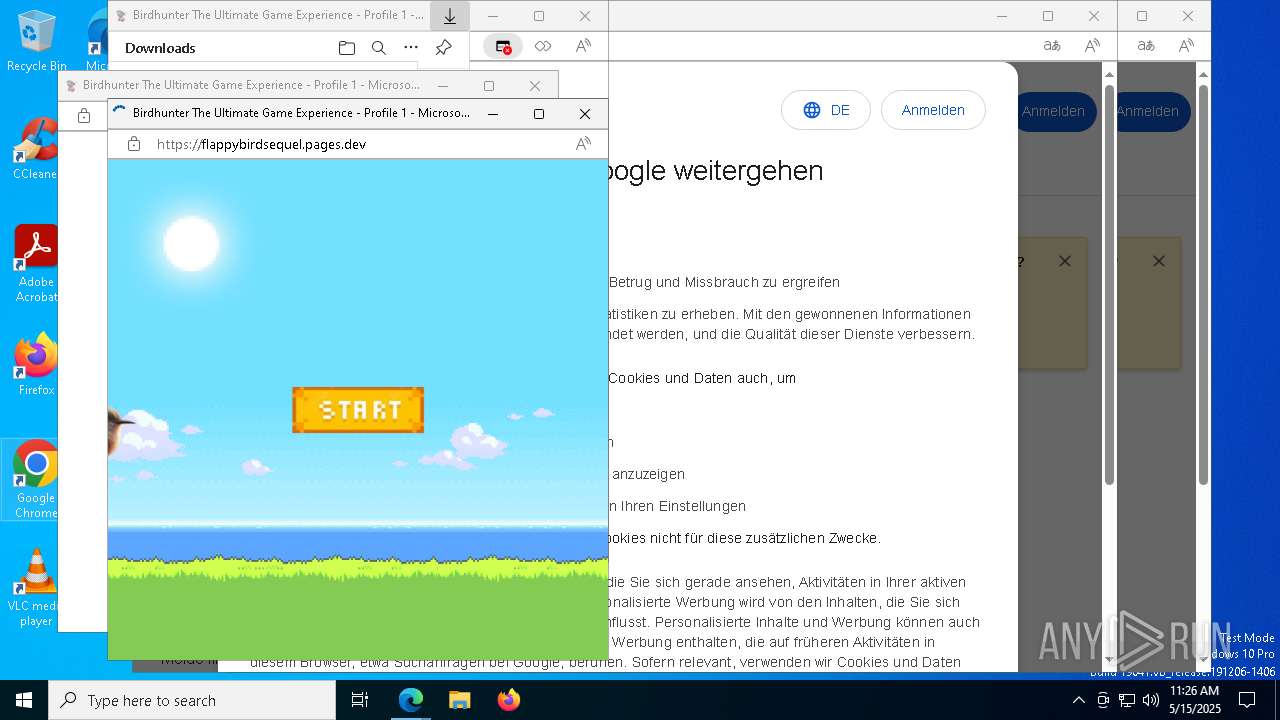Open clock showing 11:26 AM
This screenshot has height=720, width=1280.
click(x=1194, y=700)
